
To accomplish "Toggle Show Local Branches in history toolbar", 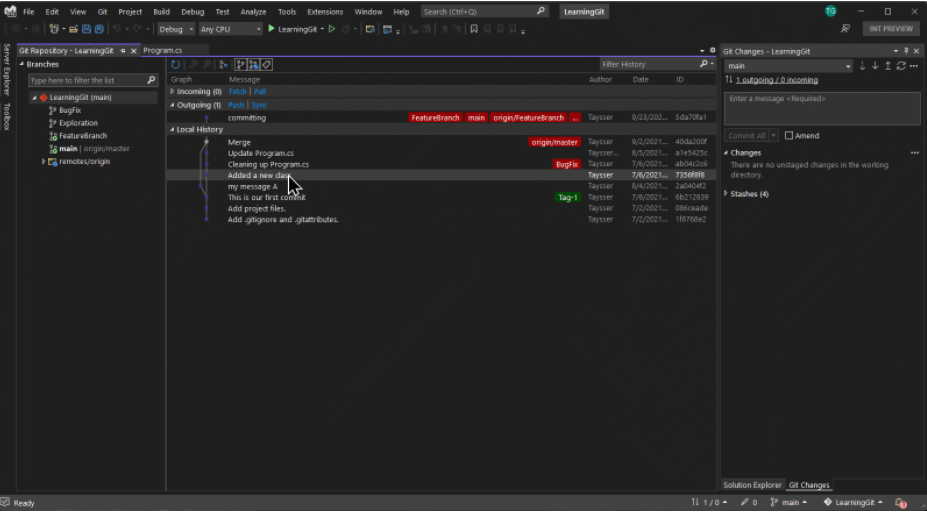I will coord(241,64).
